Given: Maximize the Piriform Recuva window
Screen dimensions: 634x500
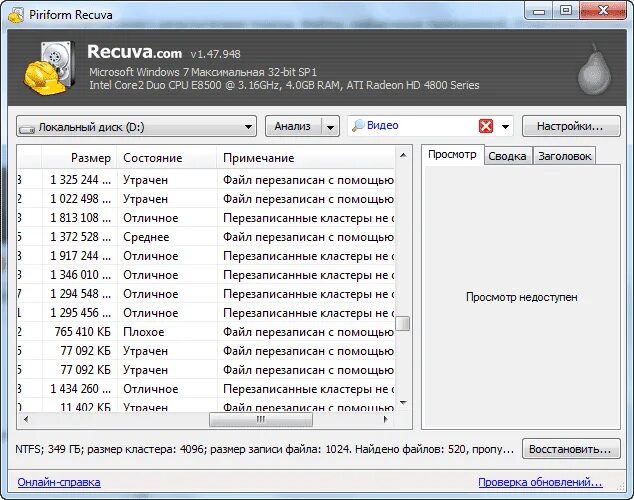Looking at the screenshot, I should pyautogui.click(x=566, y=11).
